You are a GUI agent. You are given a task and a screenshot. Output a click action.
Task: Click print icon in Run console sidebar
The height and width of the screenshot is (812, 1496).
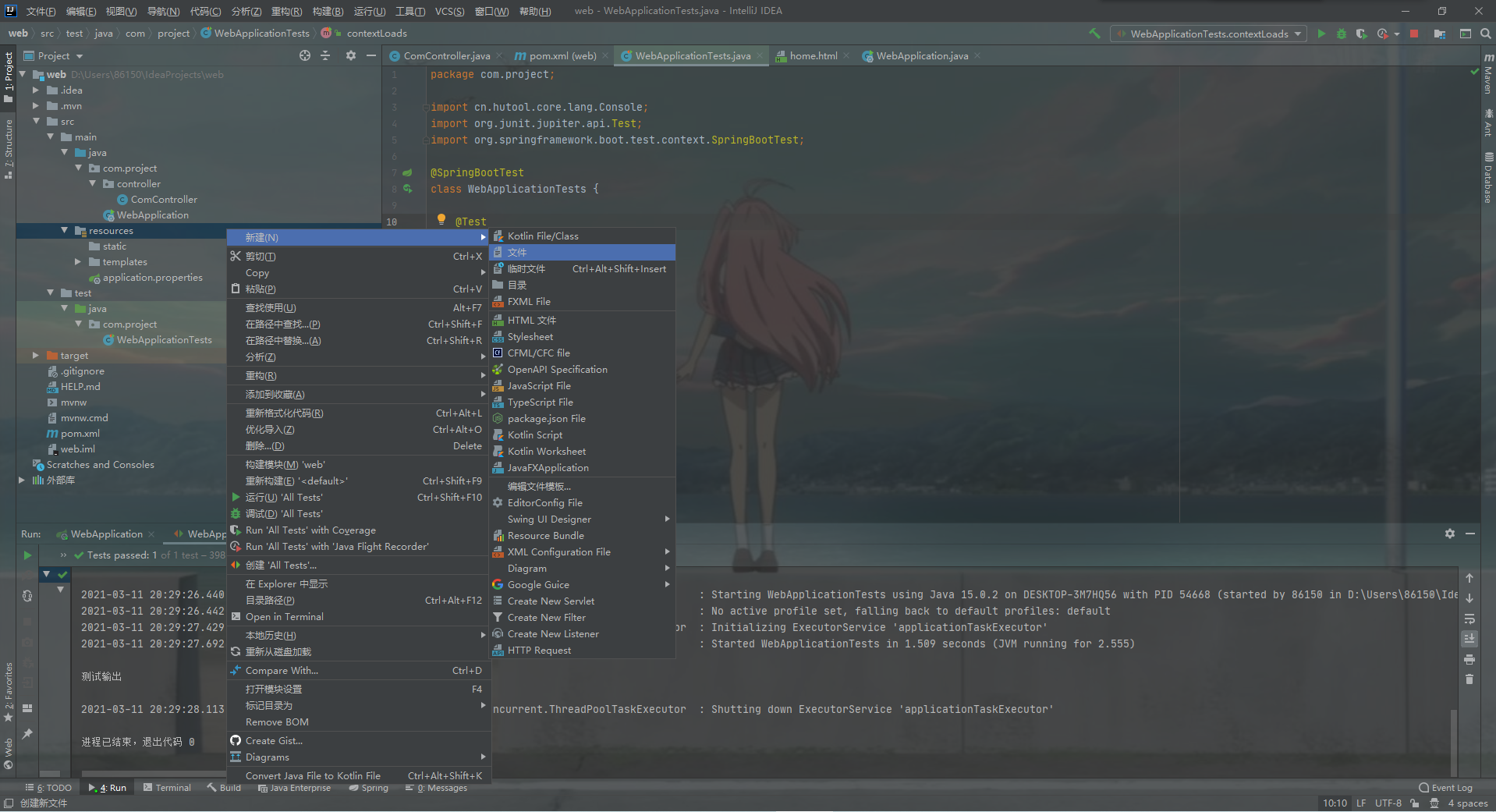[1469, 659]
